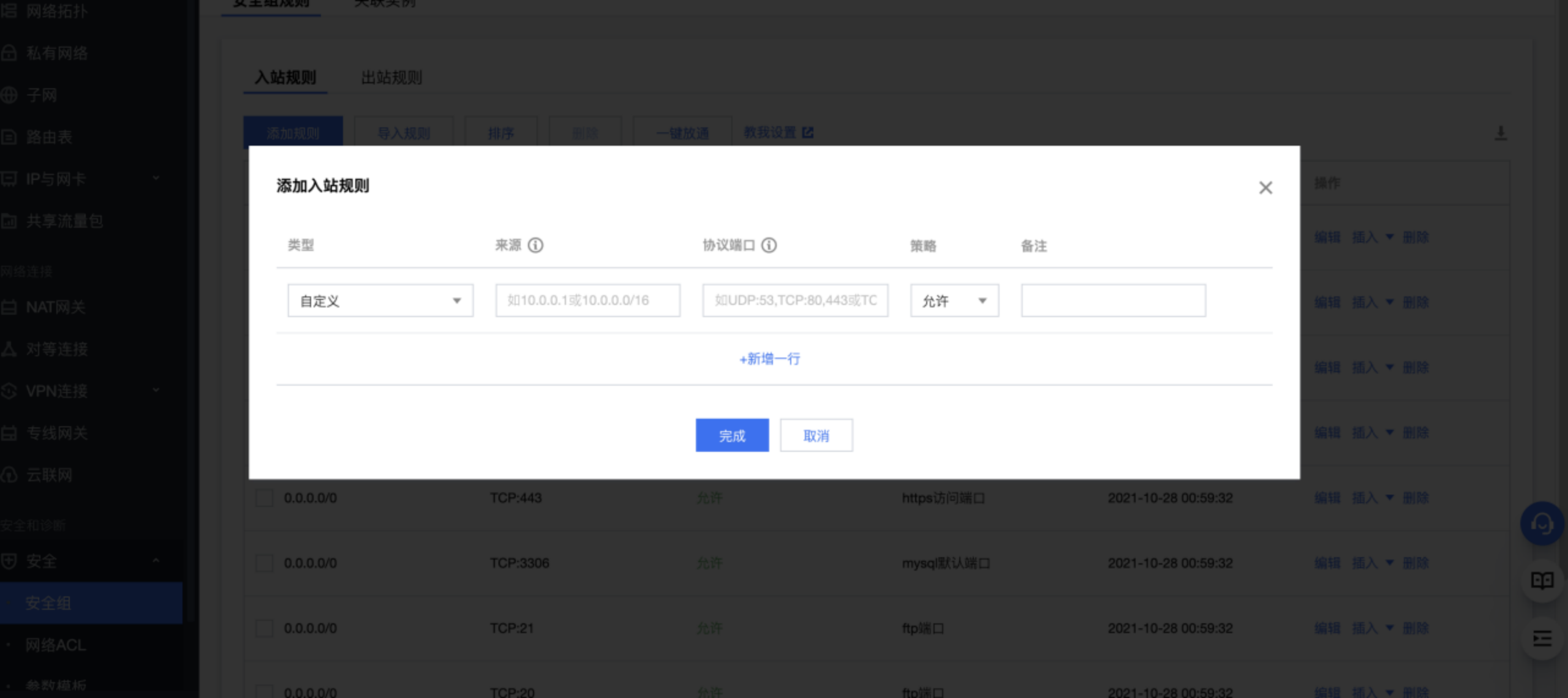Click the 私有网络 lock icon
Screen dimensions: 1568x698
(9, 53)
